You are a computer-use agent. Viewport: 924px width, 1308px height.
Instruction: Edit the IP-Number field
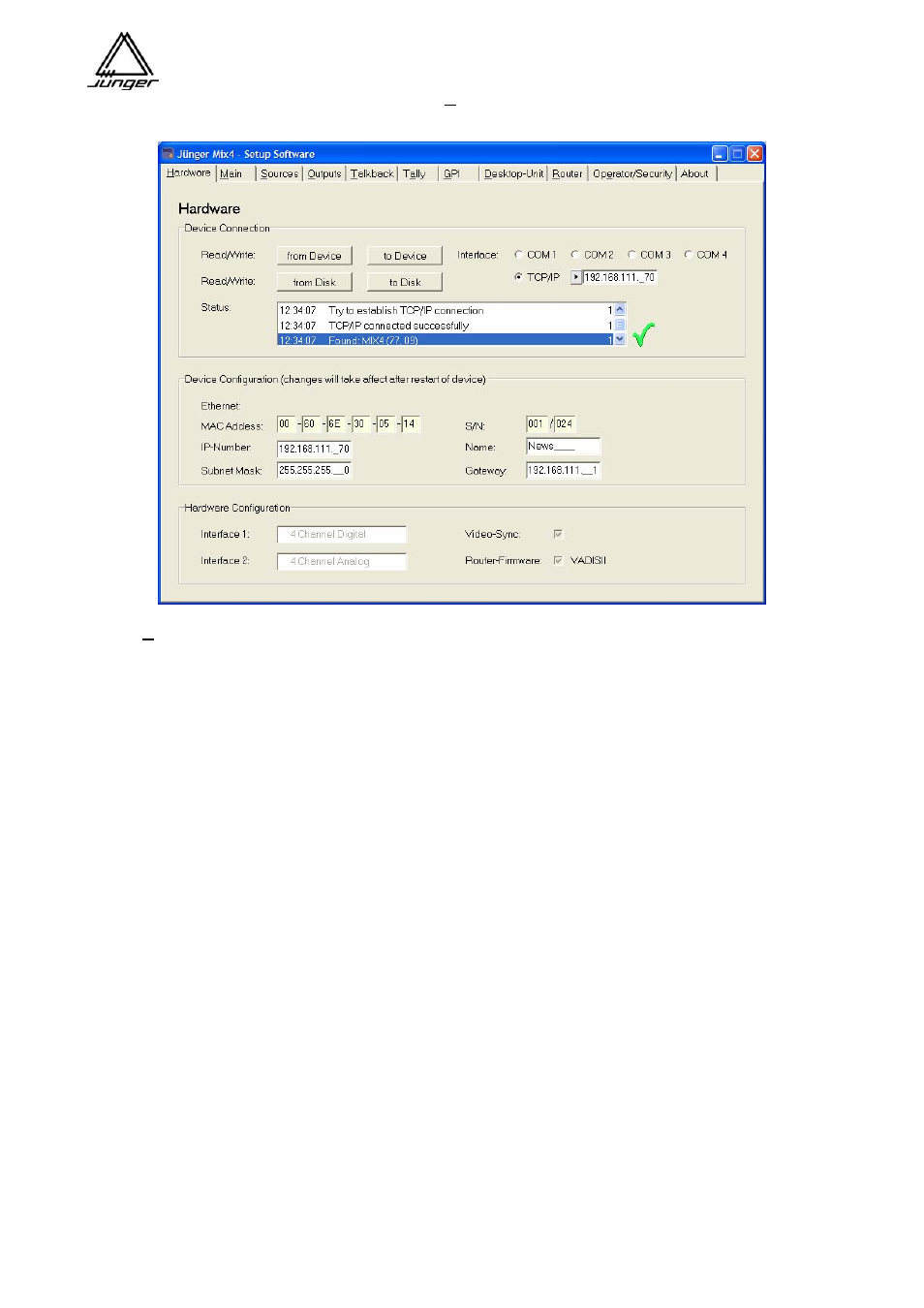(314, 449)
